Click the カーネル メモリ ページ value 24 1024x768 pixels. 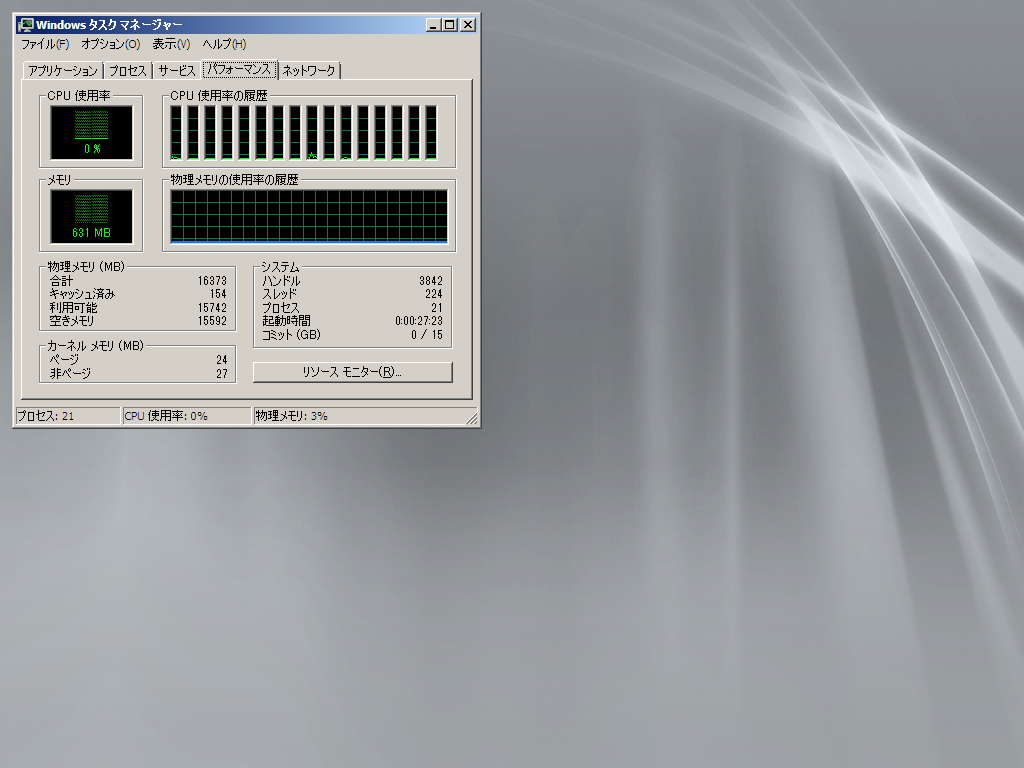[x=221, y=360]
